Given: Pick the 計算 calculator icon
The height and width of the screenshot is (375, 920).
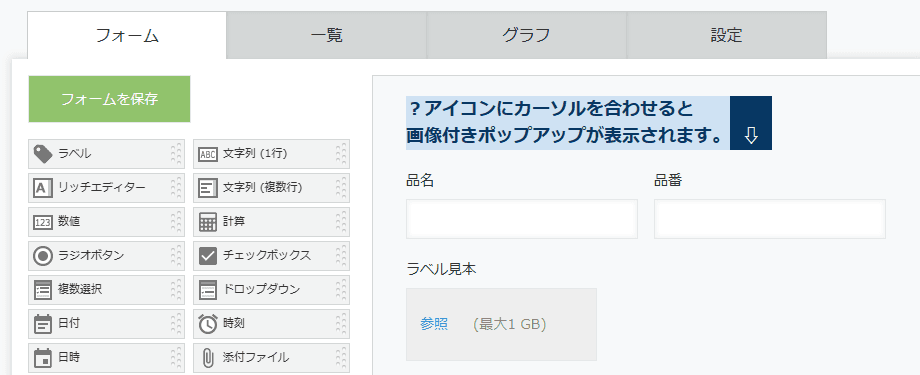Looking at the screenshot, I should [208, 222].
